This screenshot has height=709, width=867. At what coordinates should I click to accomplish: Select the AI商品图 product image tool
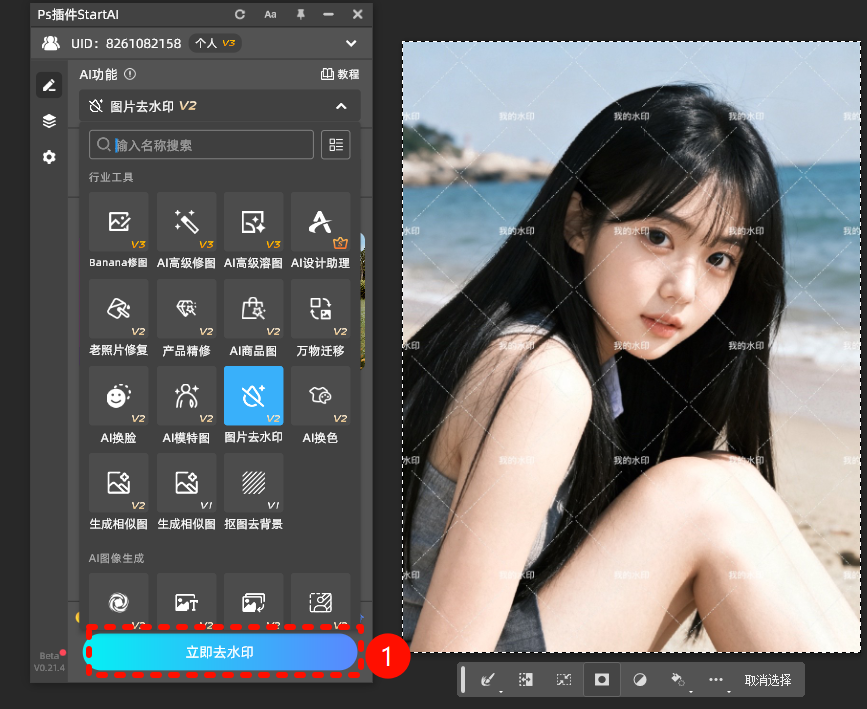coord(253,309)
